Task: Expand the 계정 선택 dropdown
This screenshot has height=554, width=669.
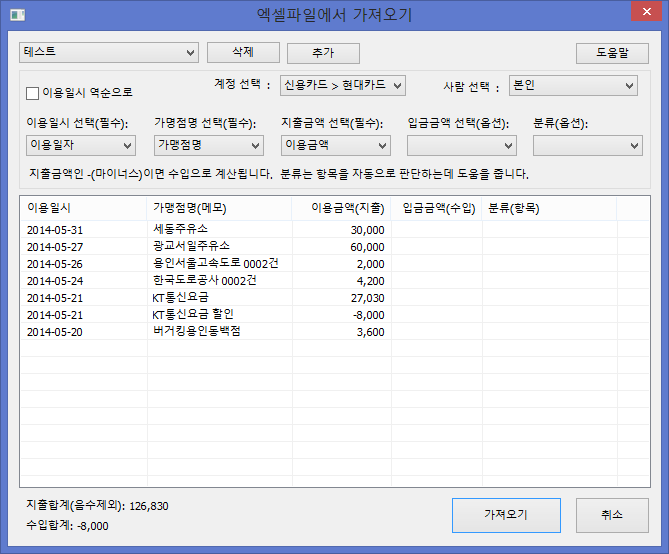Action: 342,86
